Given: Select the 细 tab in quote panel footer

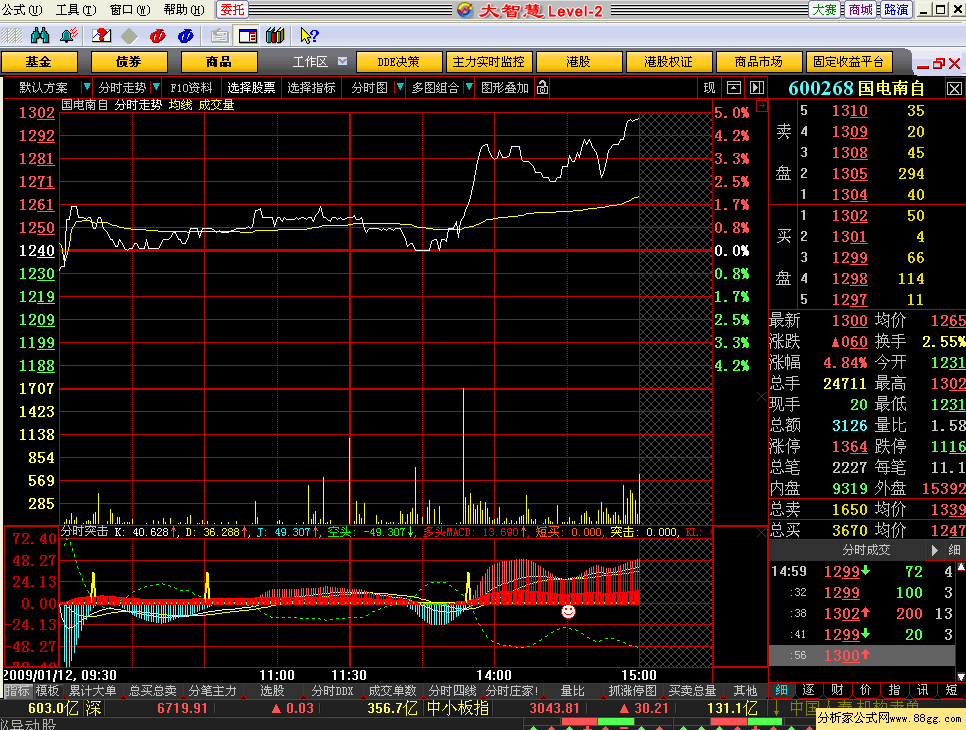Looking at the screenshot, I should pyautogui.click(x=782, y=690).
